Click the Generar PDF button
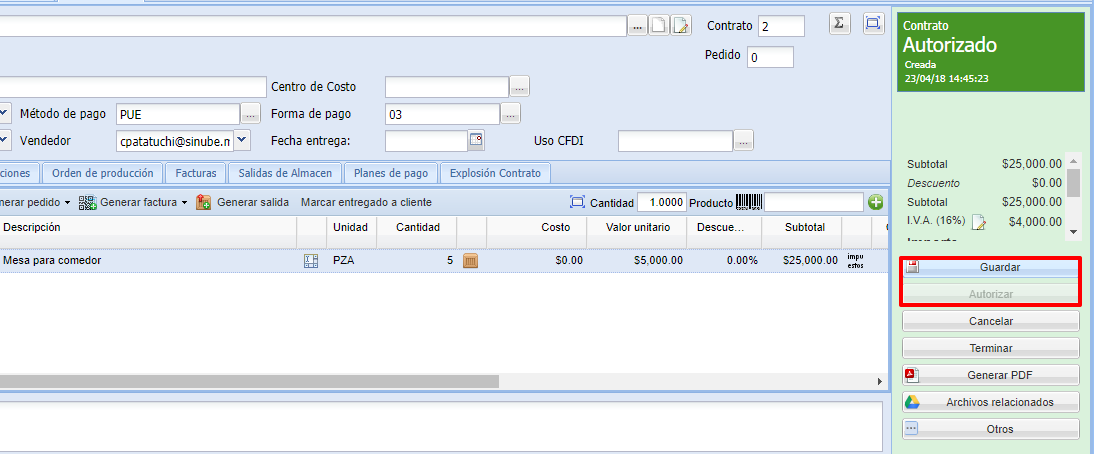 (990, 375)
